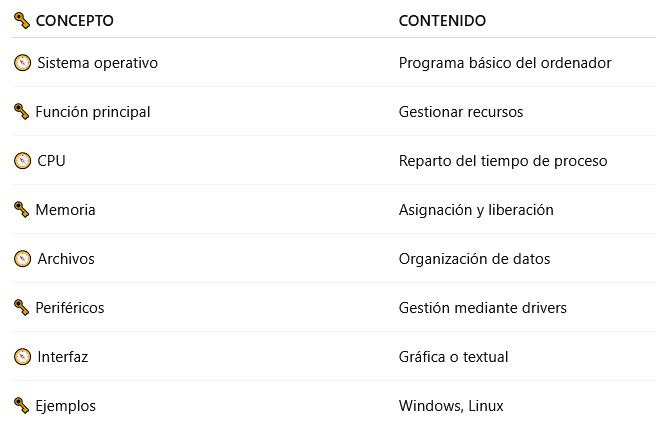Select the CONTENIDO column header
The image size is (656, 442).
click(442, 20)
